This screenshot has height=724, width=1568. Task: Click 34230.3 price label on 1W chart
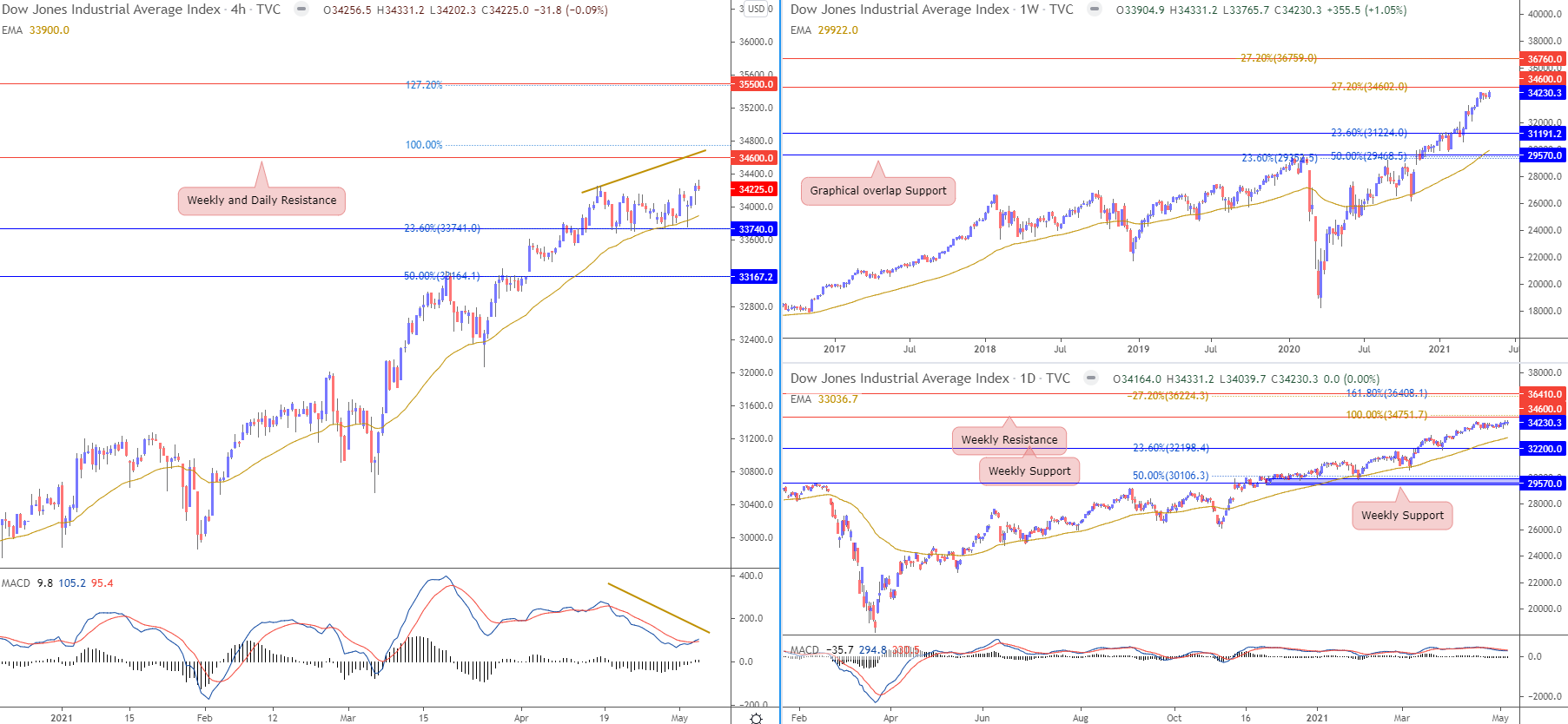coord(1545,93)
